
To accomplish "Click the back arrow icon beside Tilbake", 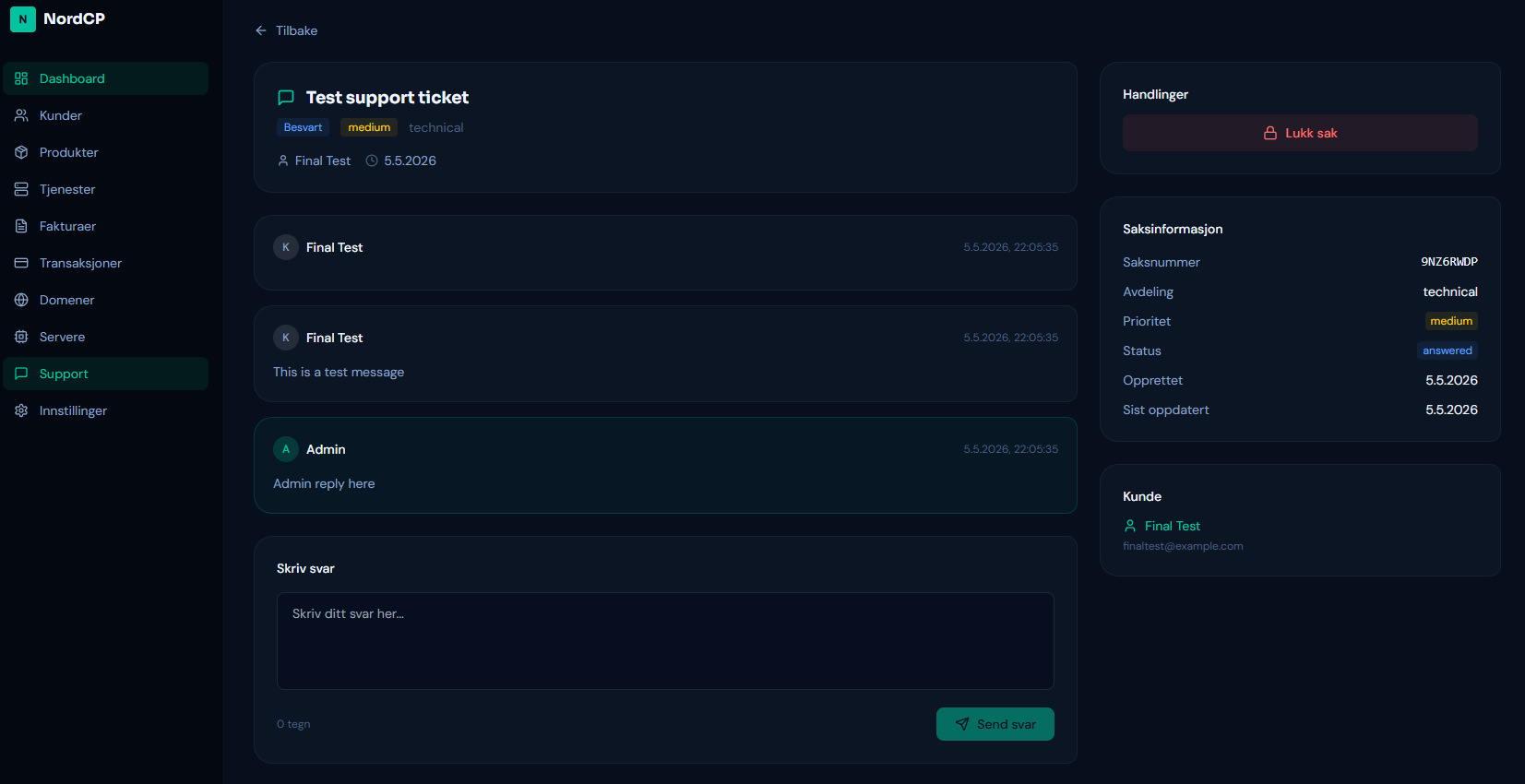I will click(x=261, y=30).
